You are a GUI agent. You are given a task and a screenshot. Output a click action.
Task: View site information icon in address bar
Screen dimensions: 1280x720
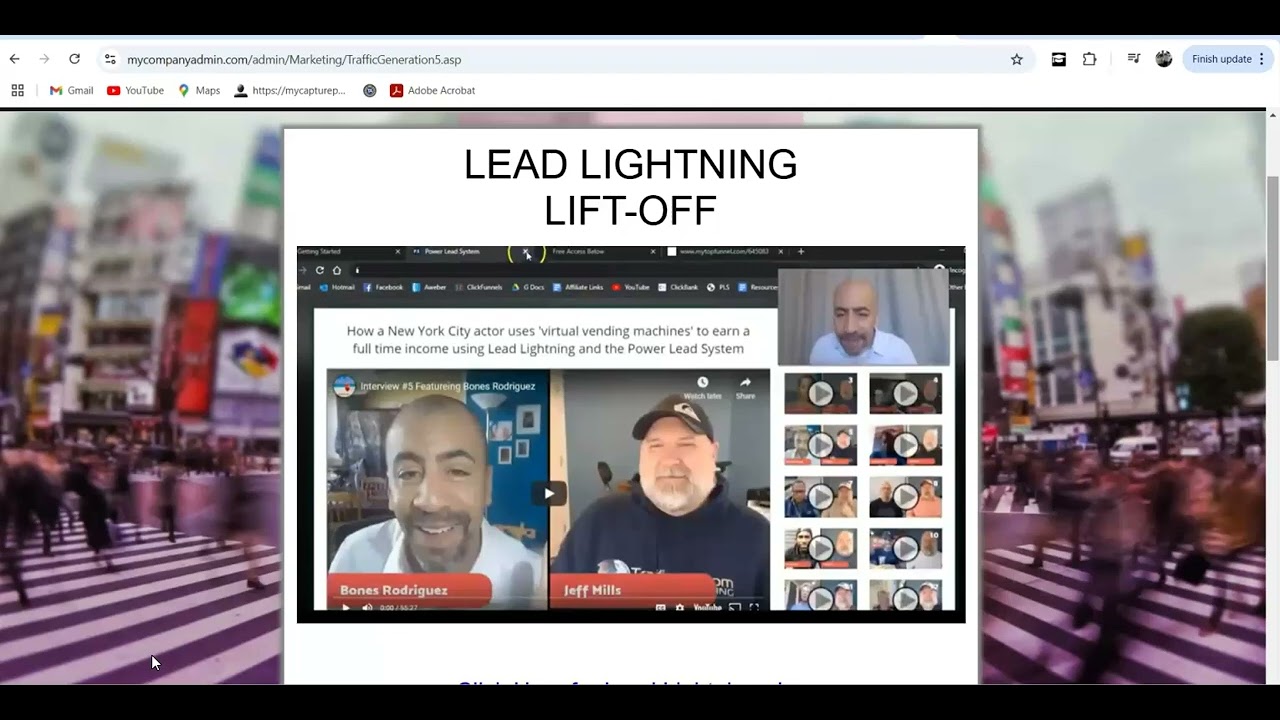tap(110, 60)
